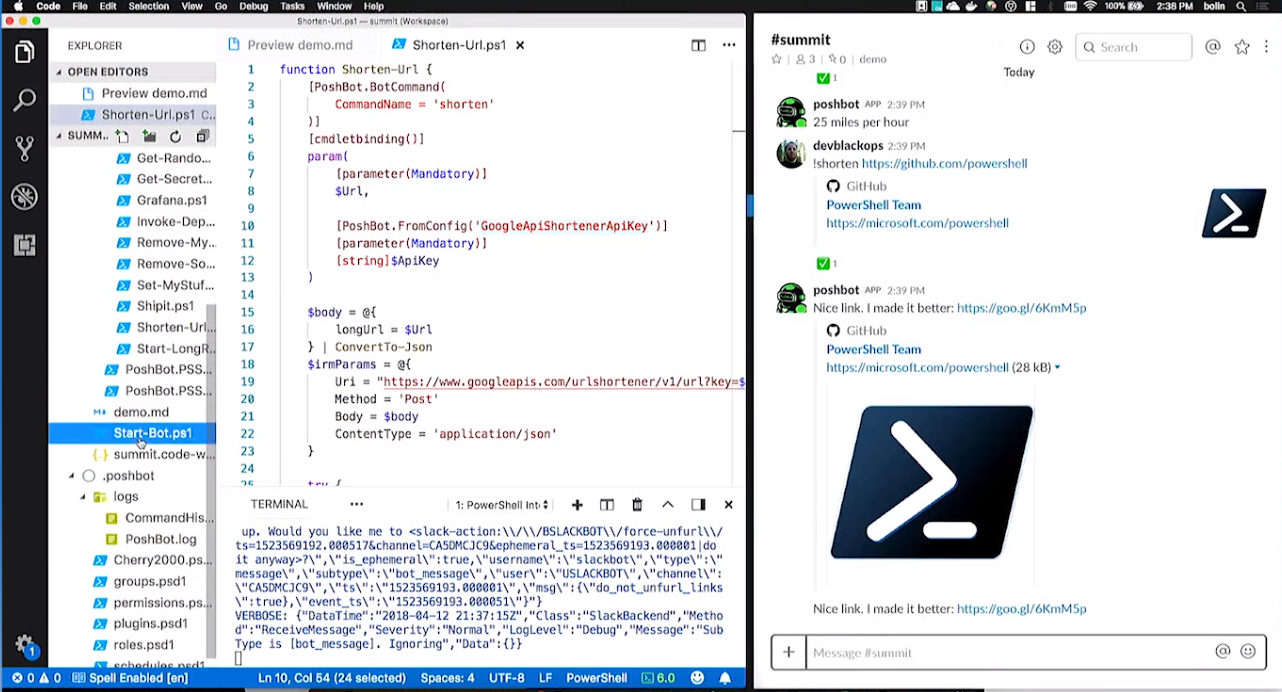Open Slack channel details info icon
The image size is (1282, 692).
[x=1027, y=47]
